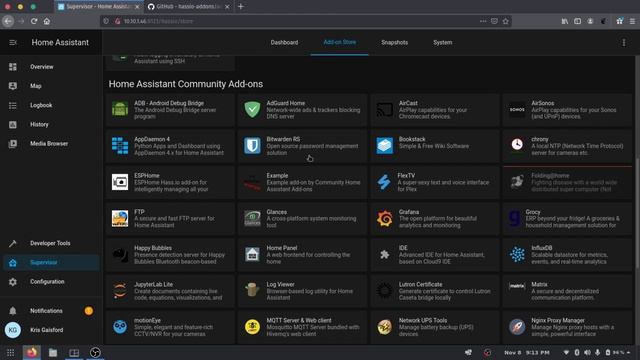Open the Happy Bubbles add-on card

coord(170,255)
